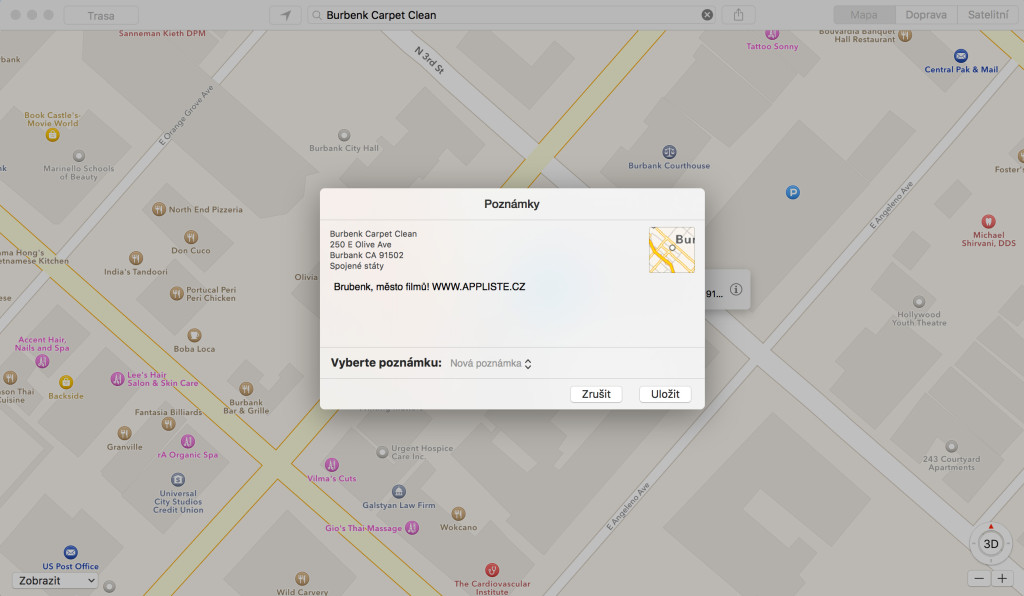Click the current location arrow icon
Viewport: 1024px width, 596px height.
(x=286, y=15)
